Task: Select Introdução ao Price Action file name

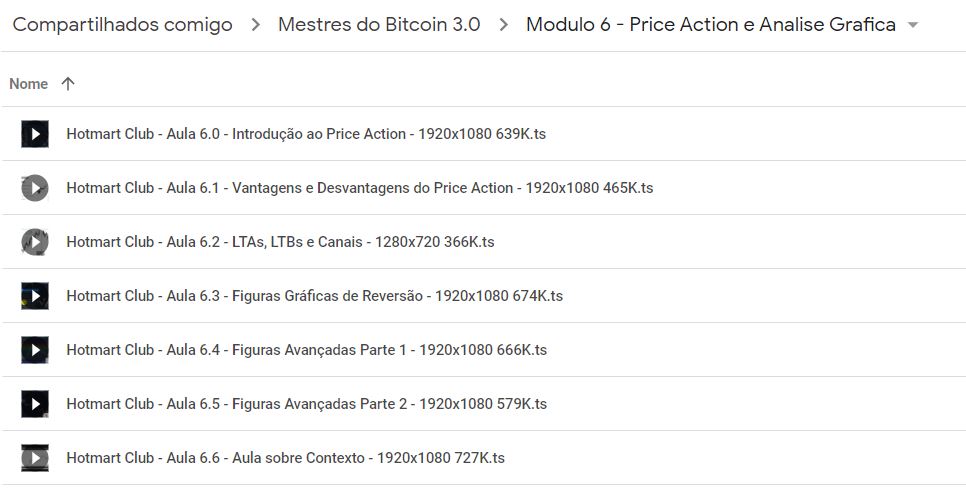Action: click(x=306, y=134)
